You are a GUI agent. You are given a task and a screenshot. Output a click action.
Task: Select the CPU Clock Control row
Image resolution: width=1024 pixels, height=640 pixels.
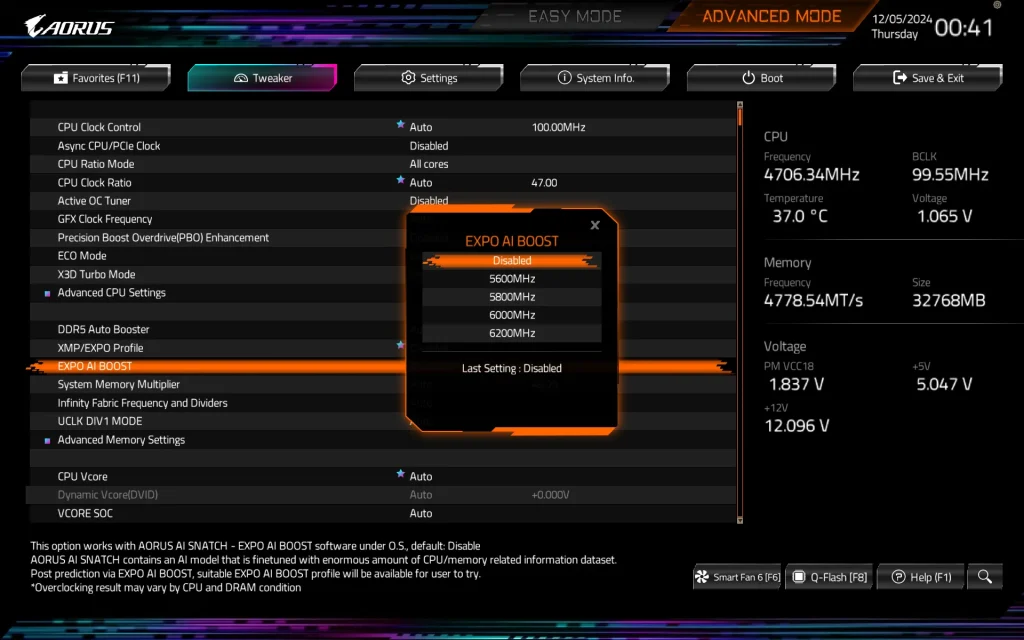(x=383, y=127)
